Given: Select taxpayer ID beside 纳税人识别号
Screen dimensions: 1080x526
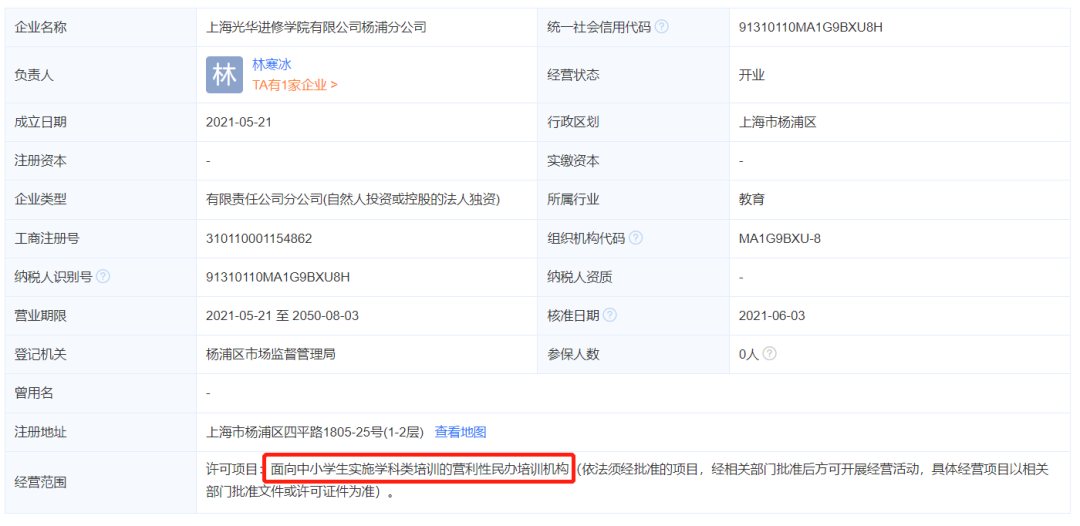Looking at the screenshot, I should click(278, 277).
